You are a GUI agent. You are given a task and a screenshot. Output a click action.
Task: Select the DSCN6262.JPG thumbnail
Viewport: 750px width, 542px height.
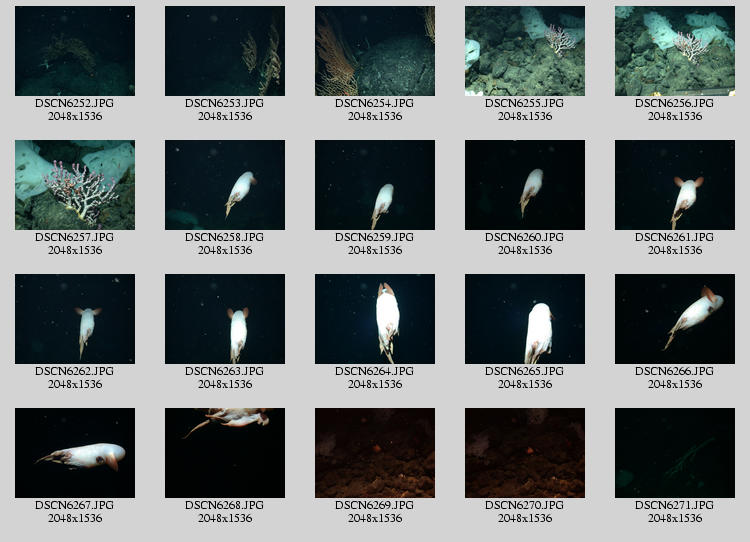pos(75,319)
